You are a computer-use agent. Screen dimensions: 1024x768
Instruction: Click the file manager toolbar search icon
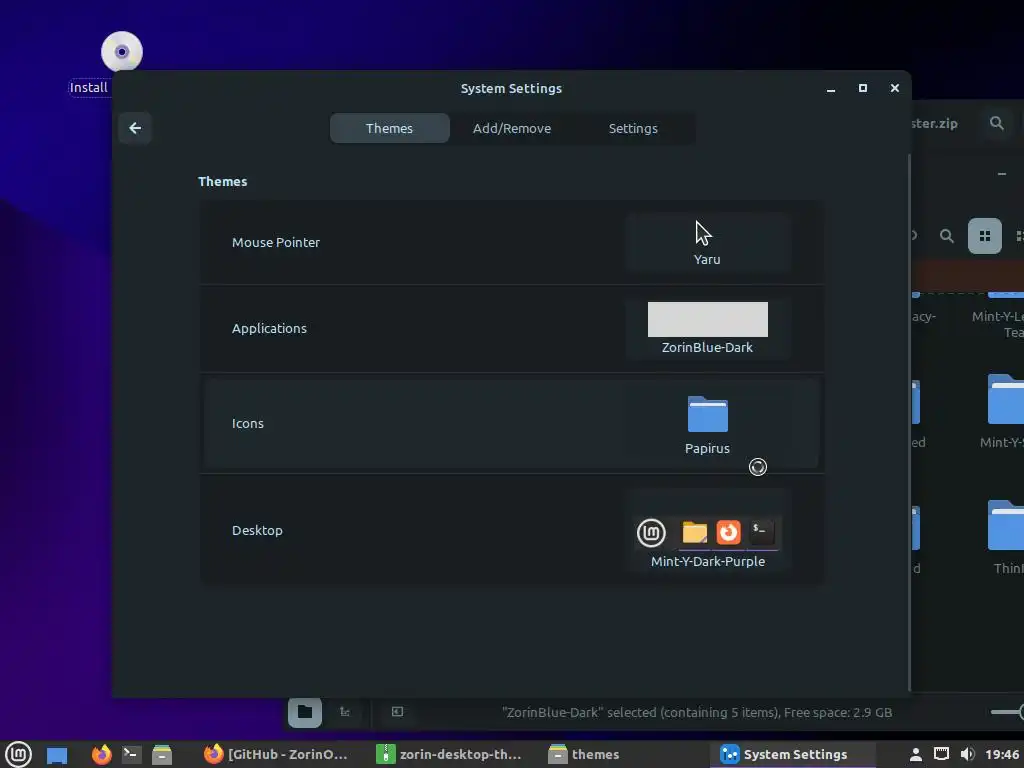click(946, 236)
